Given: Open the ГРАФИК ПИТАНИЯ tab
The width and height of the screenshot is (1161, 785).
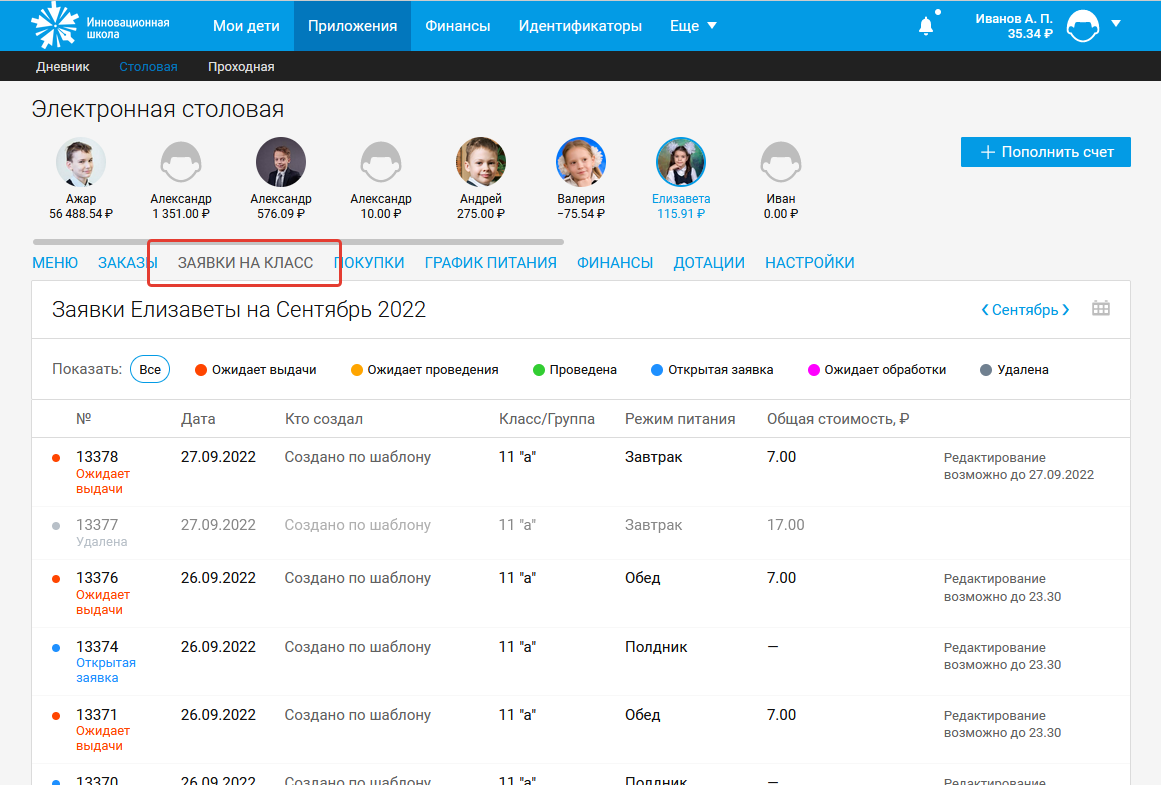Looking at the screenshot, I should pos(490,263).
